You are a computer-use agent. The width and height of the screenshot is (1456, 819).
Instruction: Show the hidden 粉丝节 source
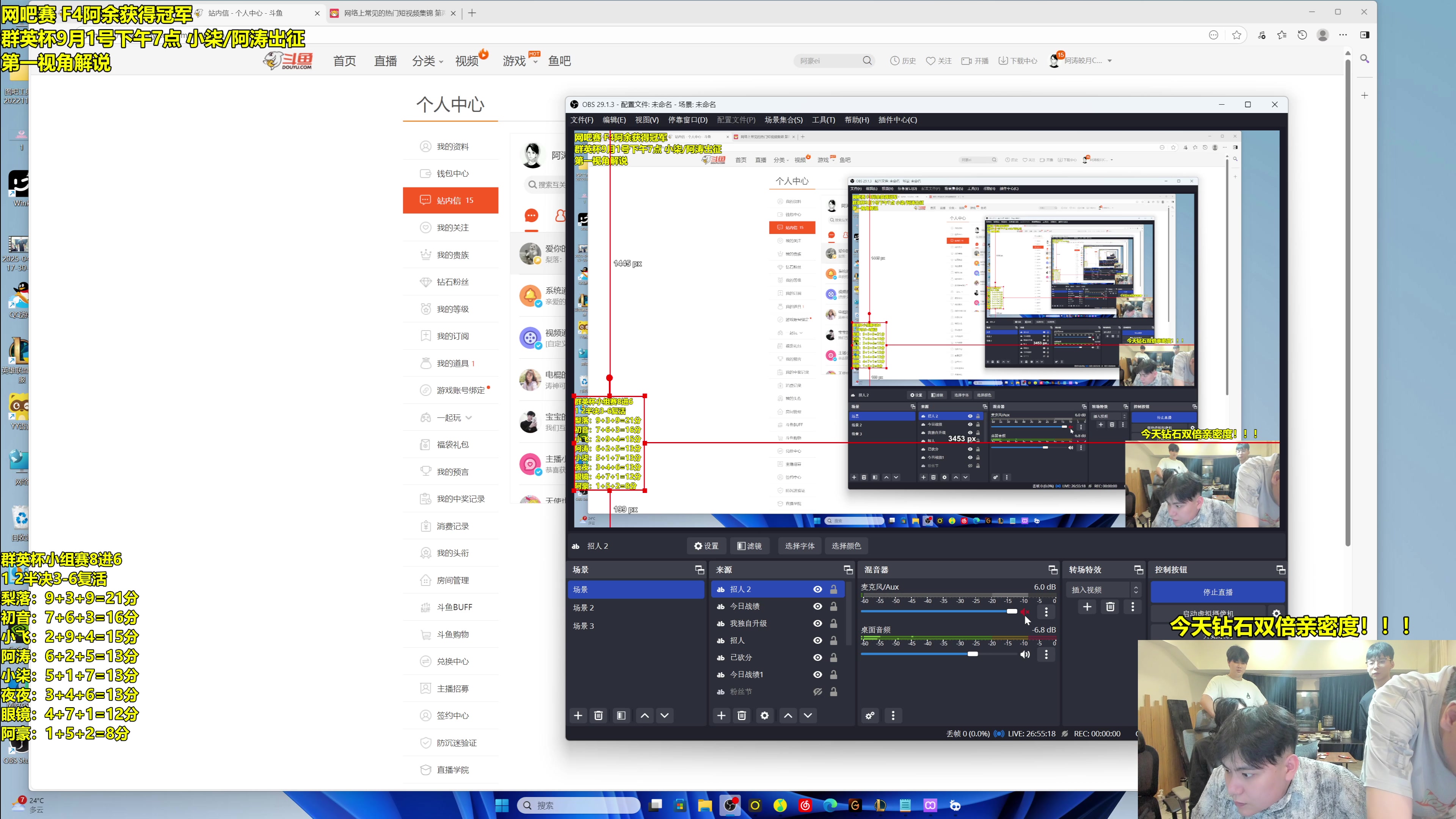[817, 692]
